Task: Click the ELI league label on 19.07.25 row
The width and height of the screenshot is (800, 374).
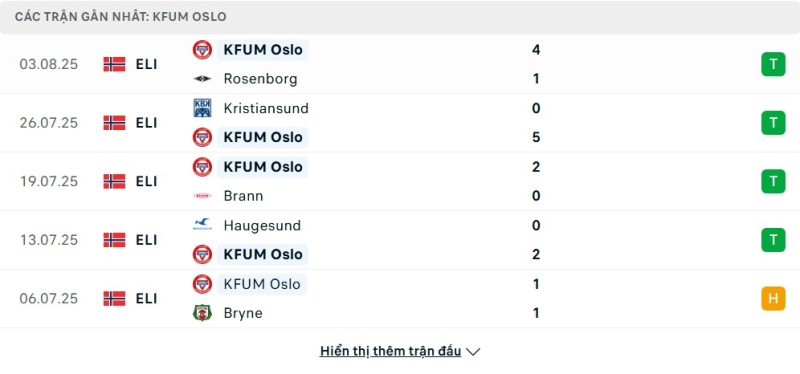Action: (146, 182)
